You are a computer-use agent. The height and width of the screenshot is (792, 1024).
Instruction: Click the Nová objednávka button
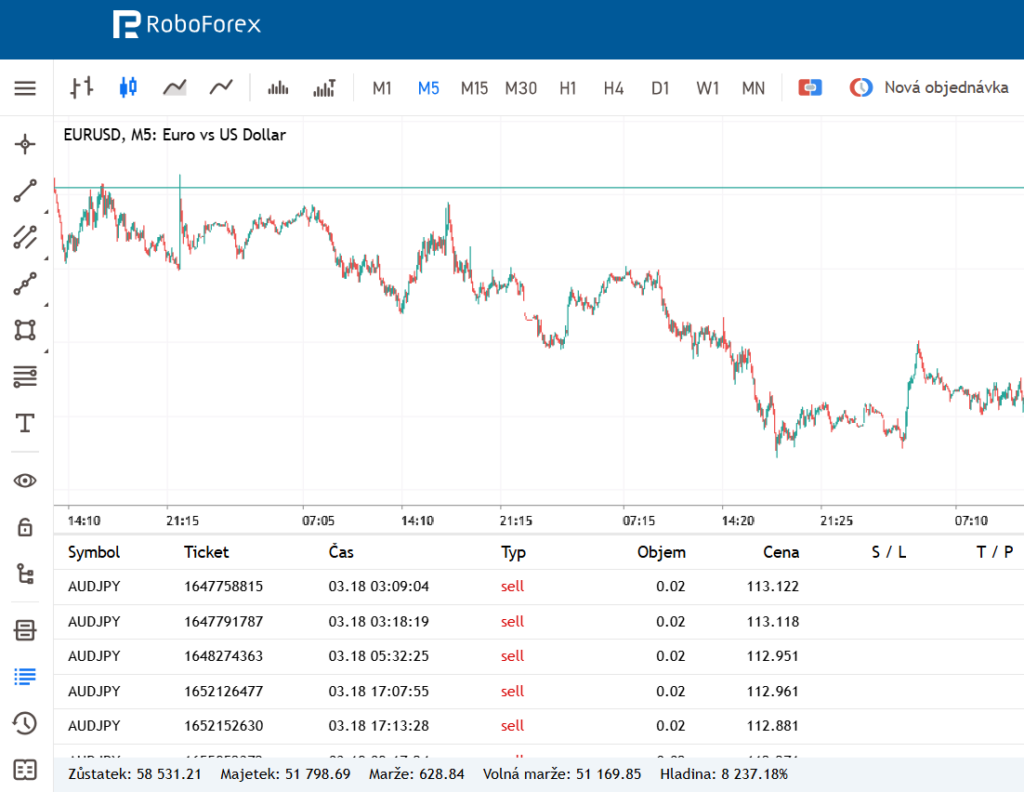point(929,88)
